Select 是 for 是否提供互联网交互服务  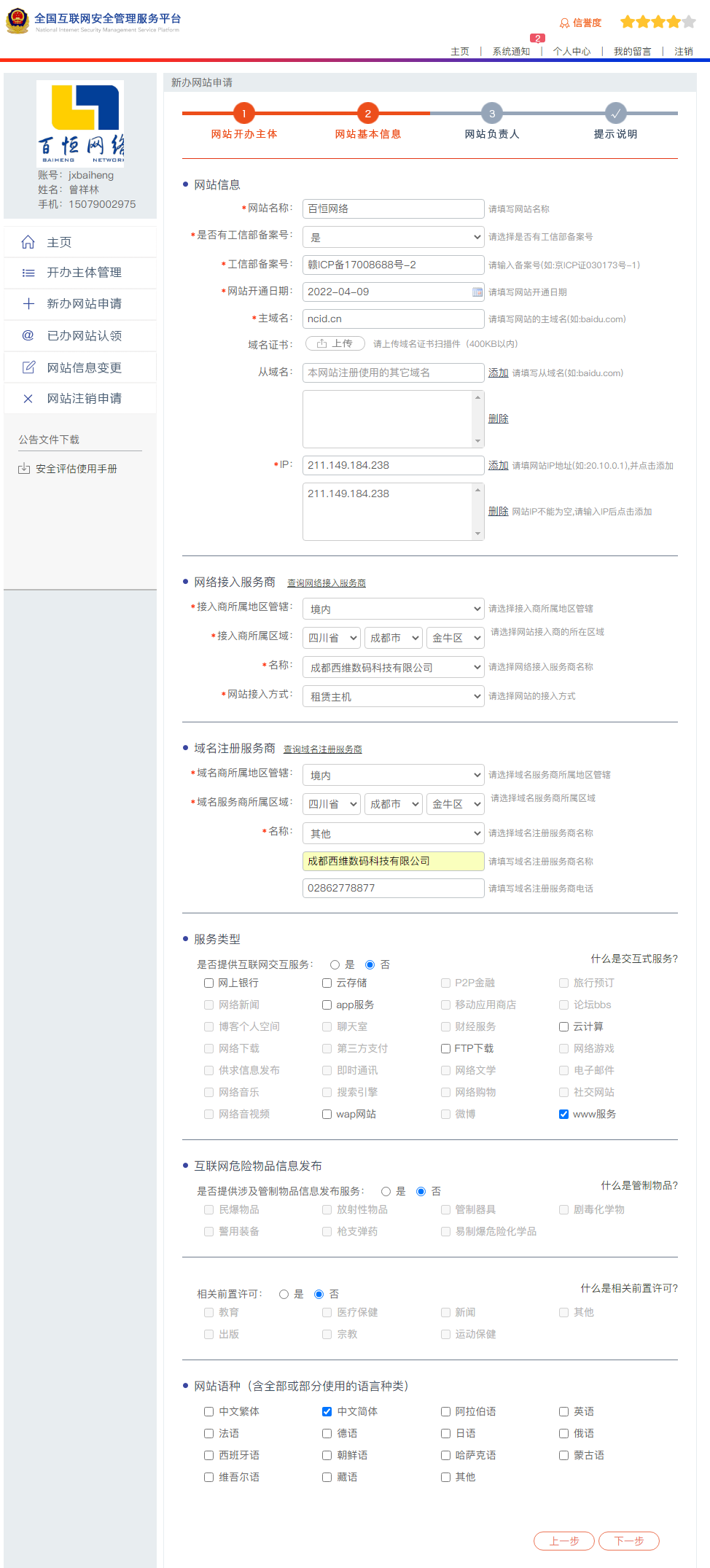(x=335, y=965)
